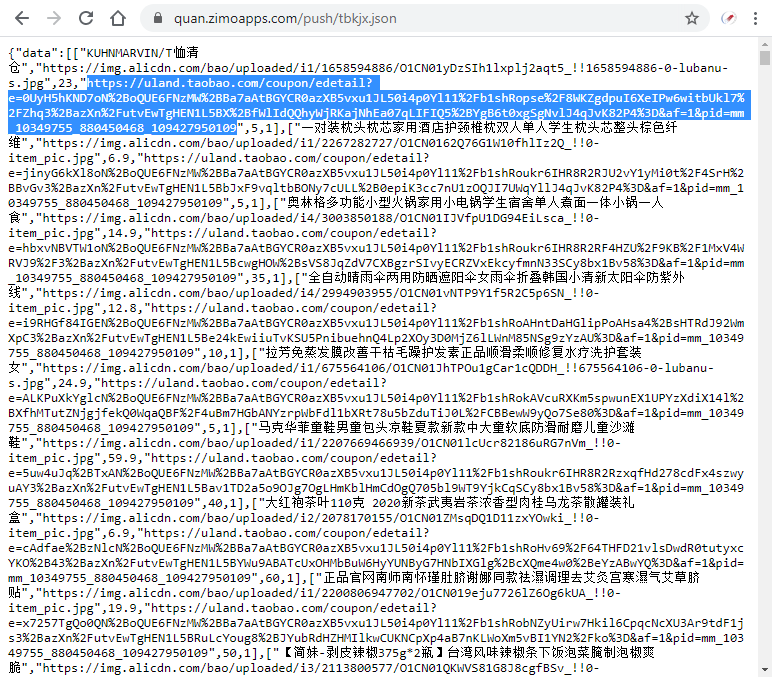Viewport: 772px width, 677px height.
Task: Click image URL containing 2078170155
Action: tap(304, 526)
